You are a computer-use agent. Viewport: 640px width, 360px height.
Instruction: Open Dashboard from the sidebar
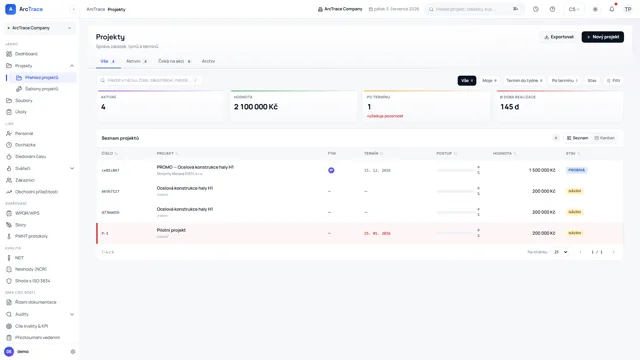[x=26, y=54]
